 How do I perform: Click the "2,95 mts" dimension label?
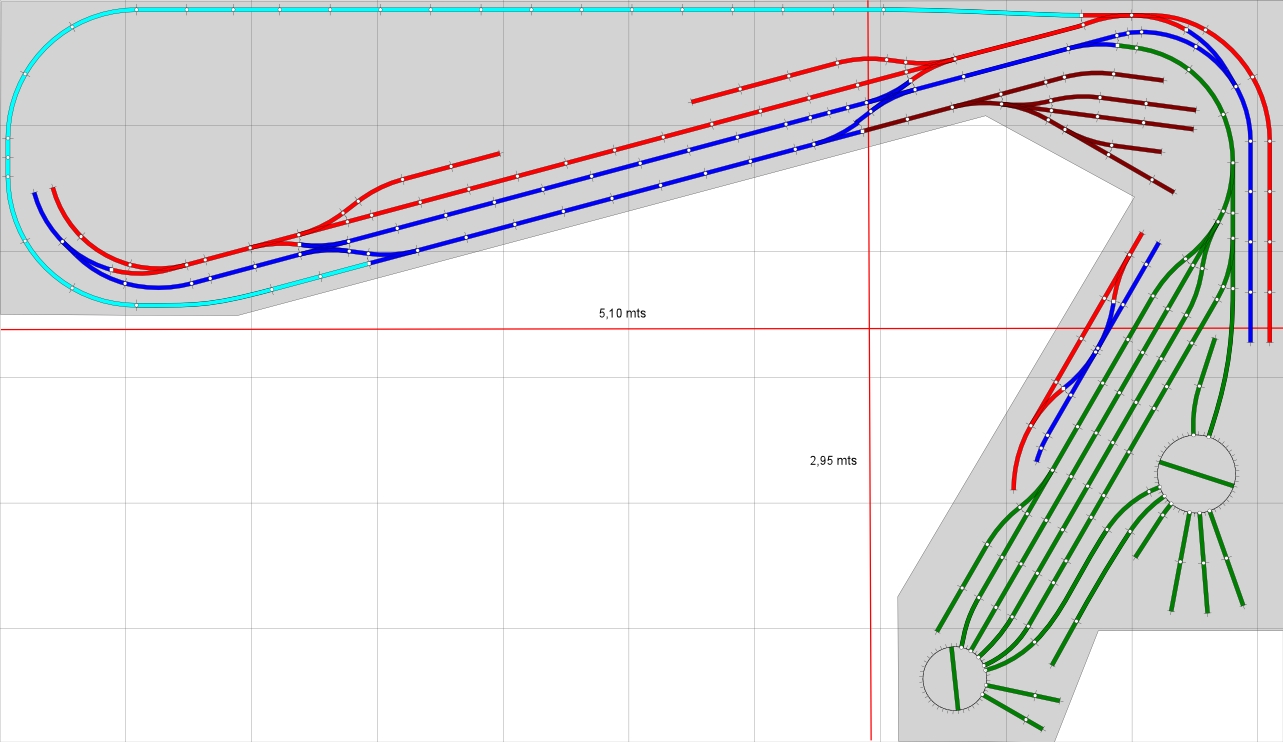833,461
